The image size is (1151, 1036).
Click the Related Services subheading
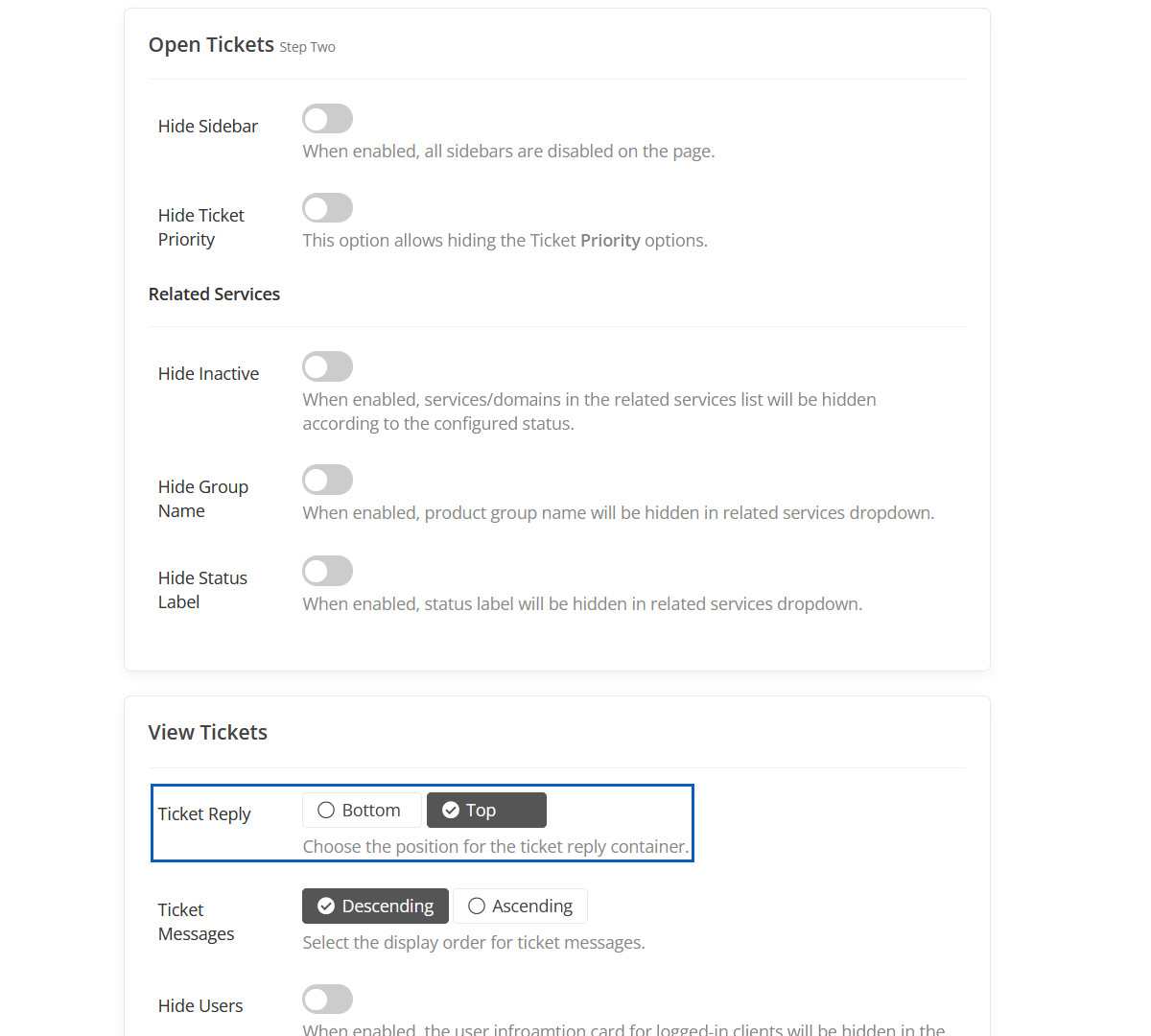pyautogui.click(x=214, y=294)
